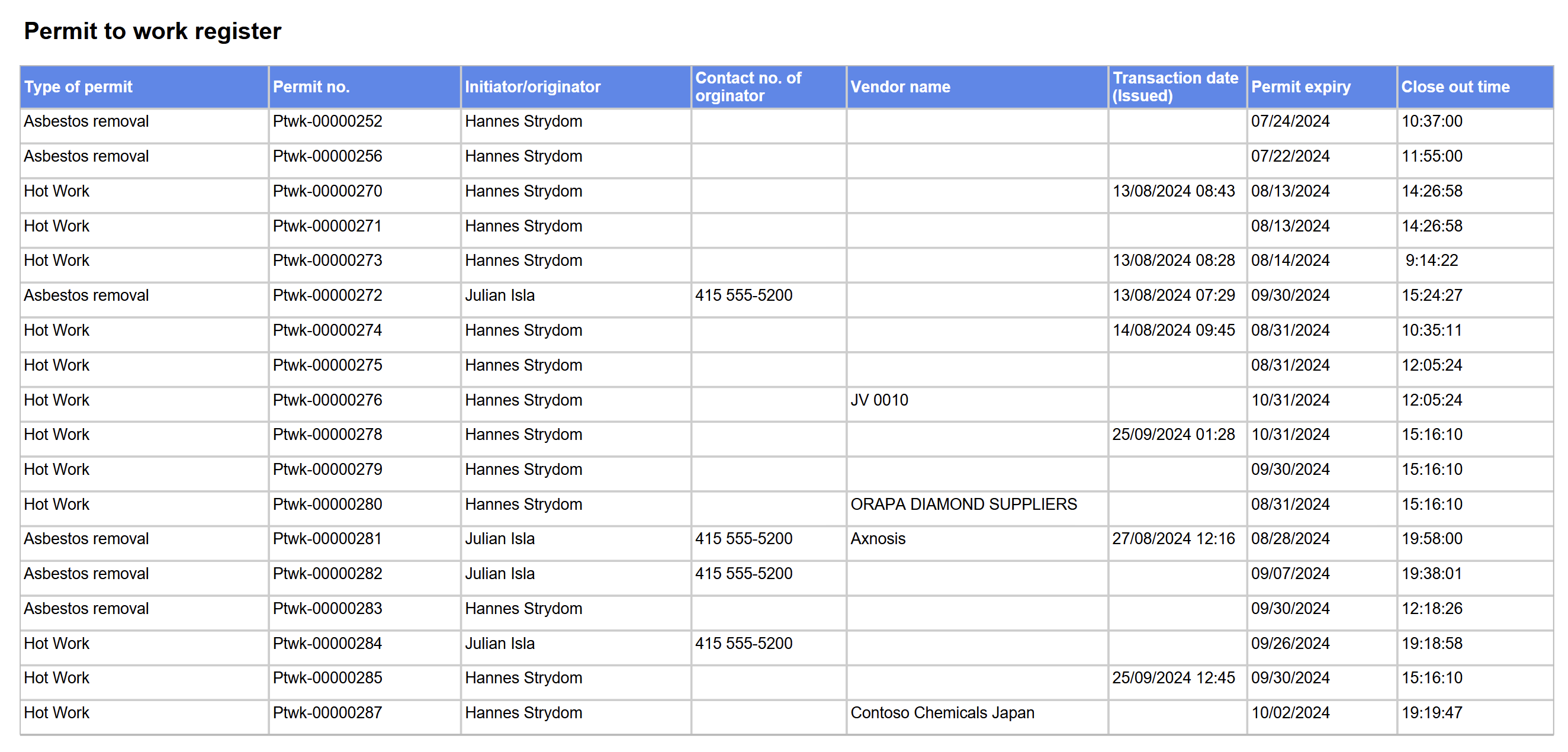
Task: Click Julian Isla in Ptwk-00000284 row
Action: [x=499, y=644]
